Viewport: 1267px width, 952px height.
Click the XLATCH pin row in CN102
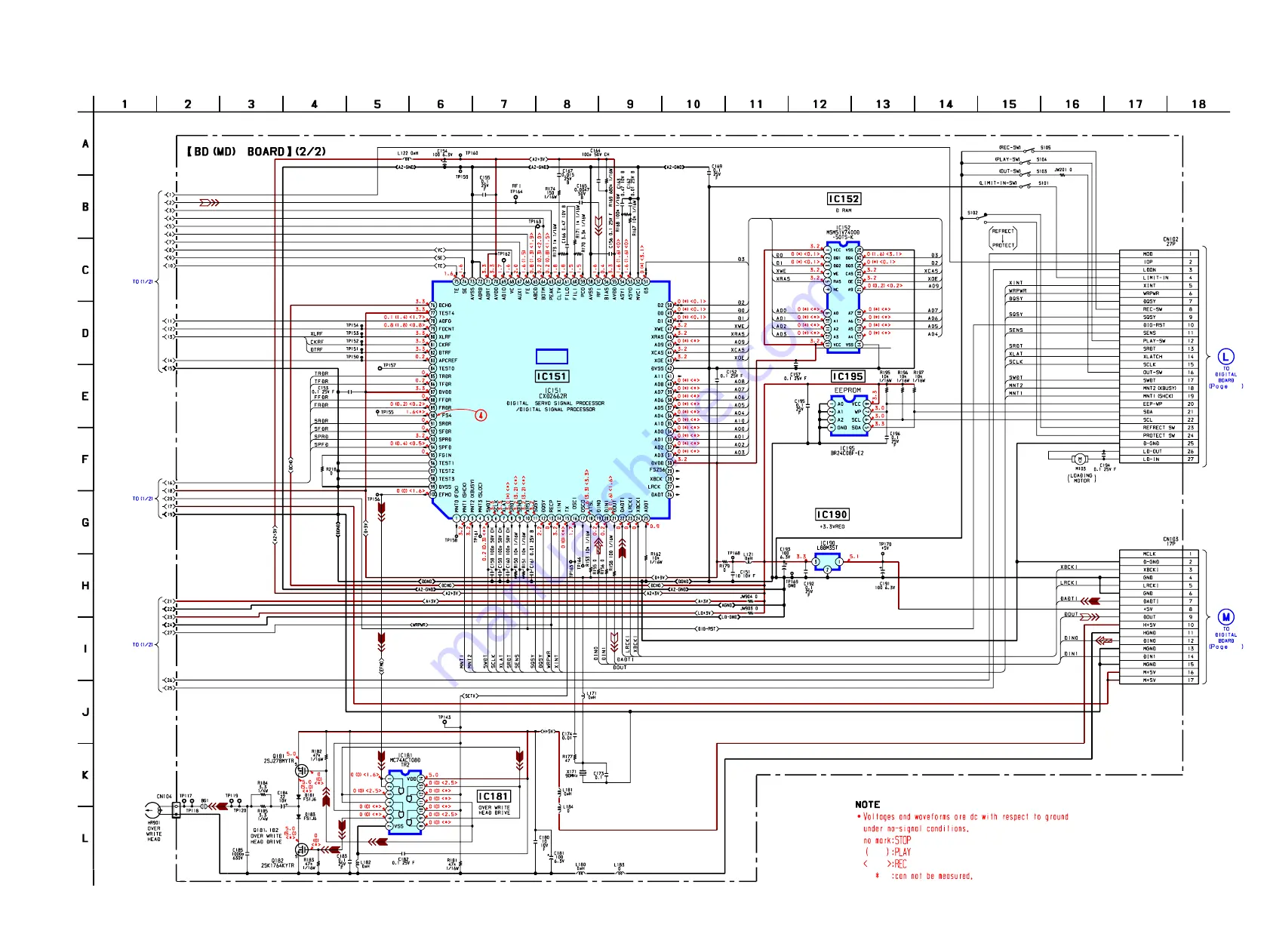(1158, 357)
